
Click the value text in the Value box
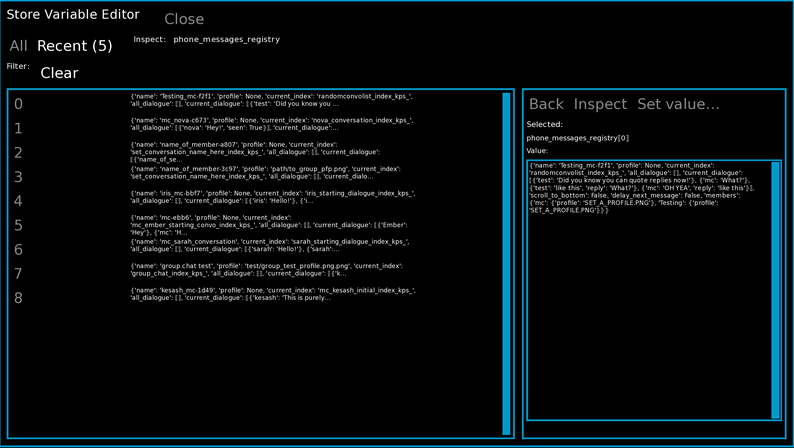[642, 188]
